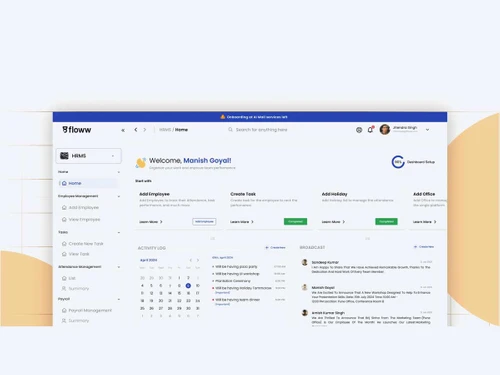Click the floww logo

pos(77,130)
